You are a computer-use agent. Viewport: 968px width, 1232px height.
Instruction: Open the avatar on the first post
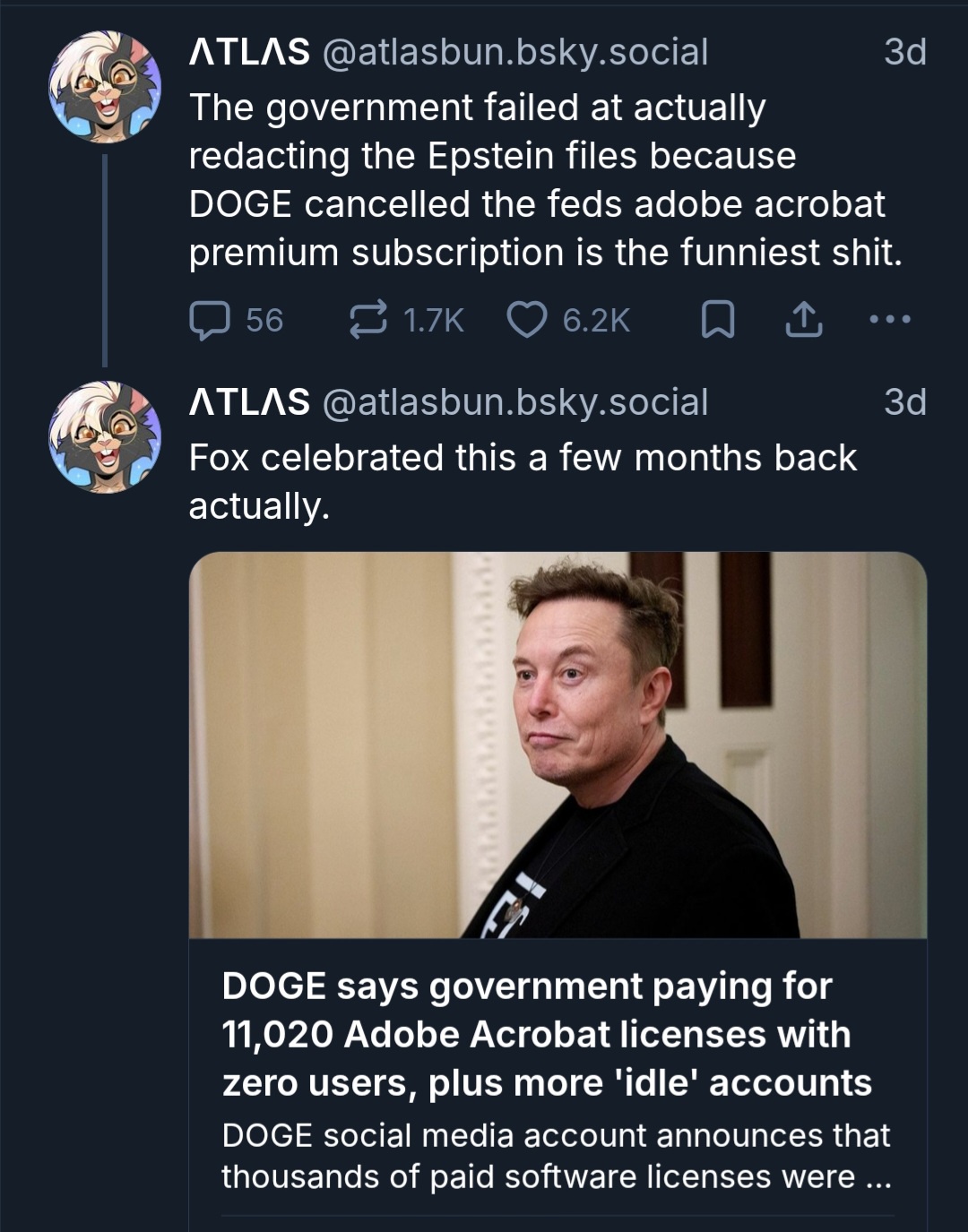pos(104,87)
